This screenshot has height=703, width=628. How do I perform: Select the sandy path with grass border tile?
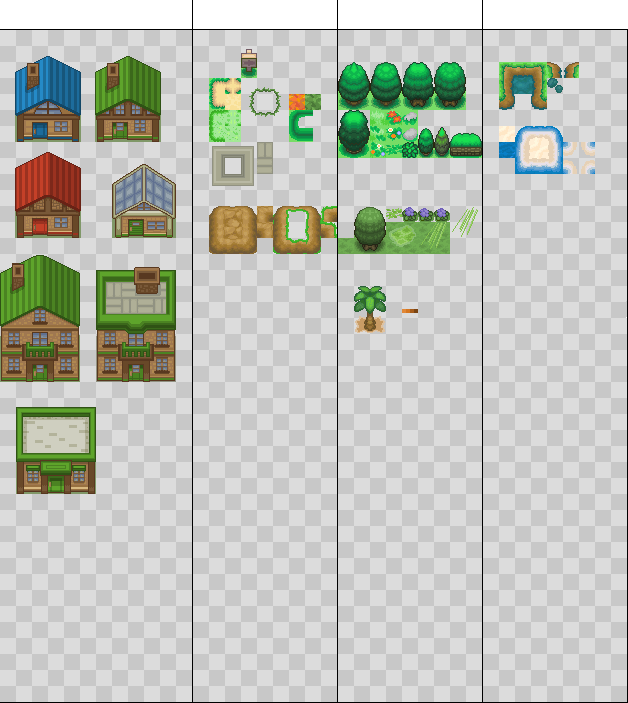pyautogui.click(x=225, y=94)
